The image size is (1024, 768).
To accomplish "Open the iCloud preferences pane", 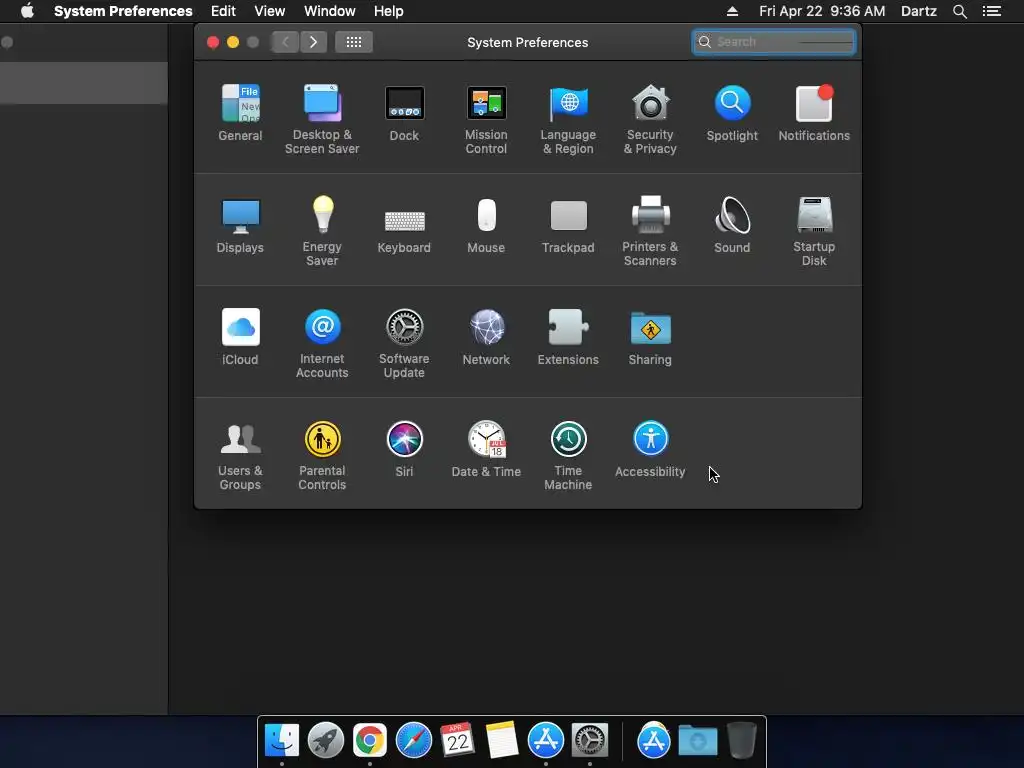I will click(x=240, y=336).
